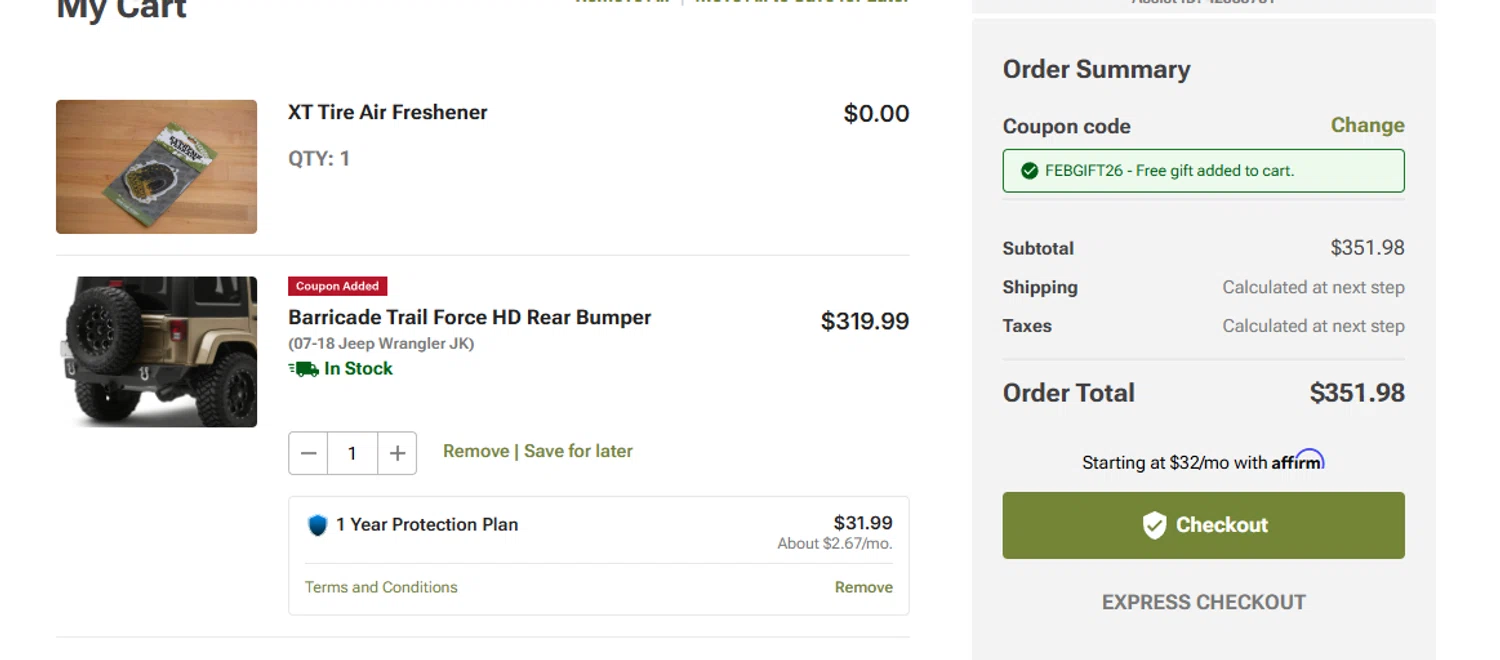Increase bumper quantity with plus icon

(397, 453)
